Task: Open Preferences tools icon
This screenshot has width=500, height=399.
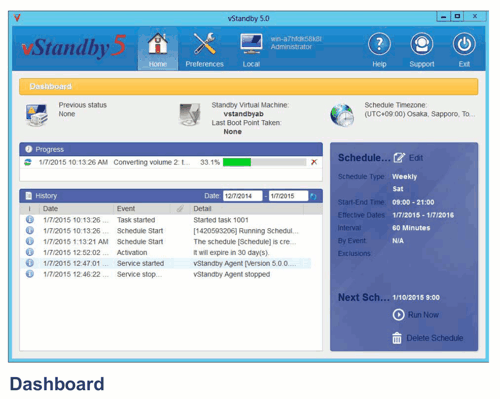Action: tap(204, 44)
